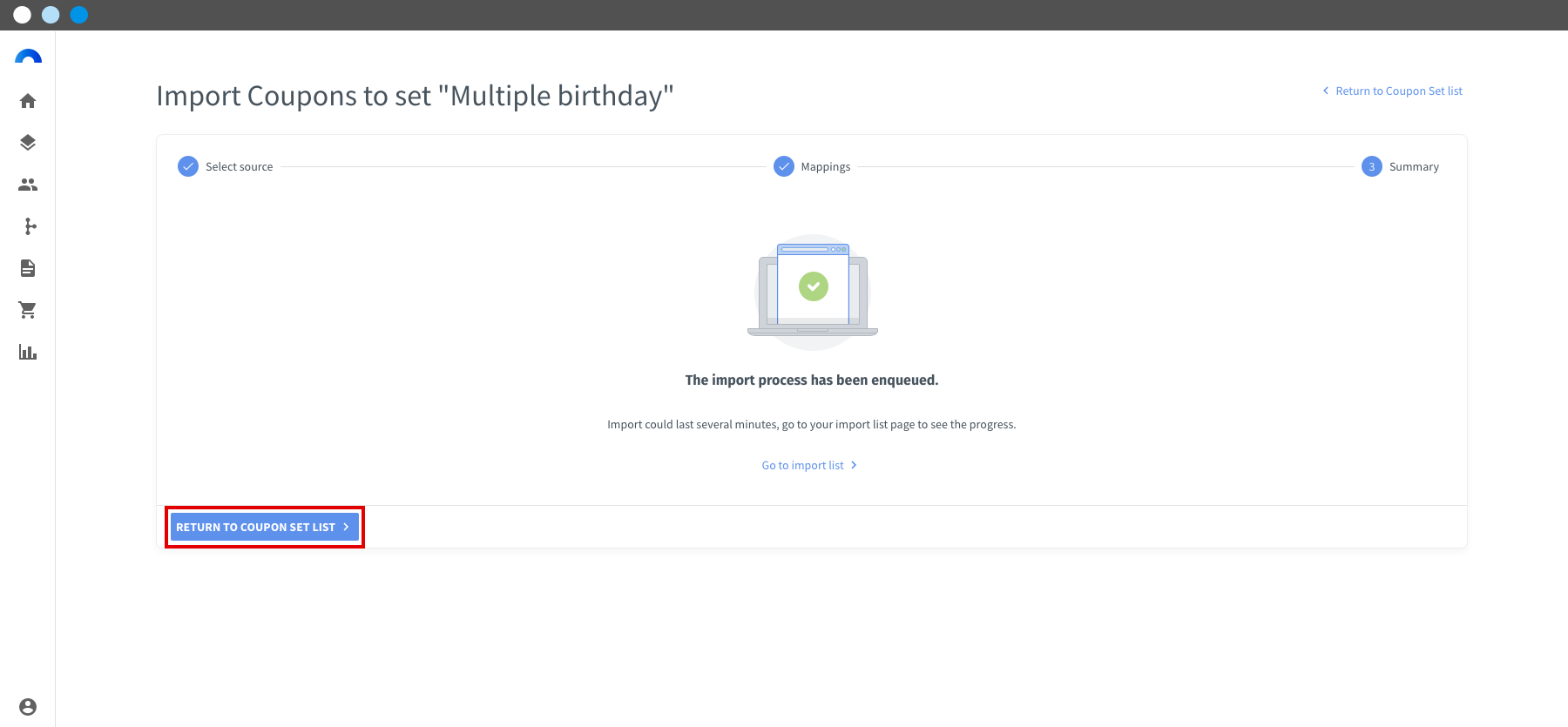1568x727 pixels.
Task: Open the customers people icon
Action: [x=28, y=185]
